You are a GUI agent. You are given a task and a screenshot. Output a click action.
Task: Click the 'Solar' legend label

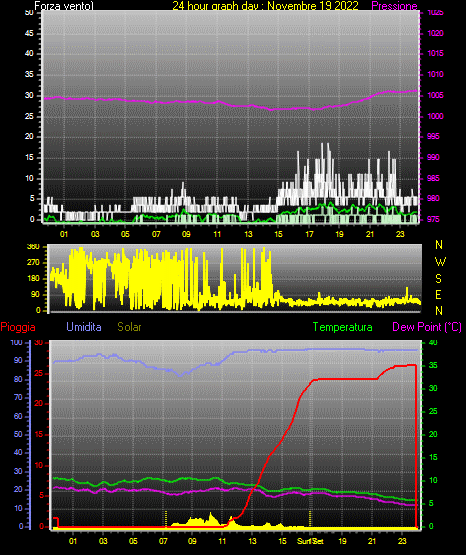130,327
